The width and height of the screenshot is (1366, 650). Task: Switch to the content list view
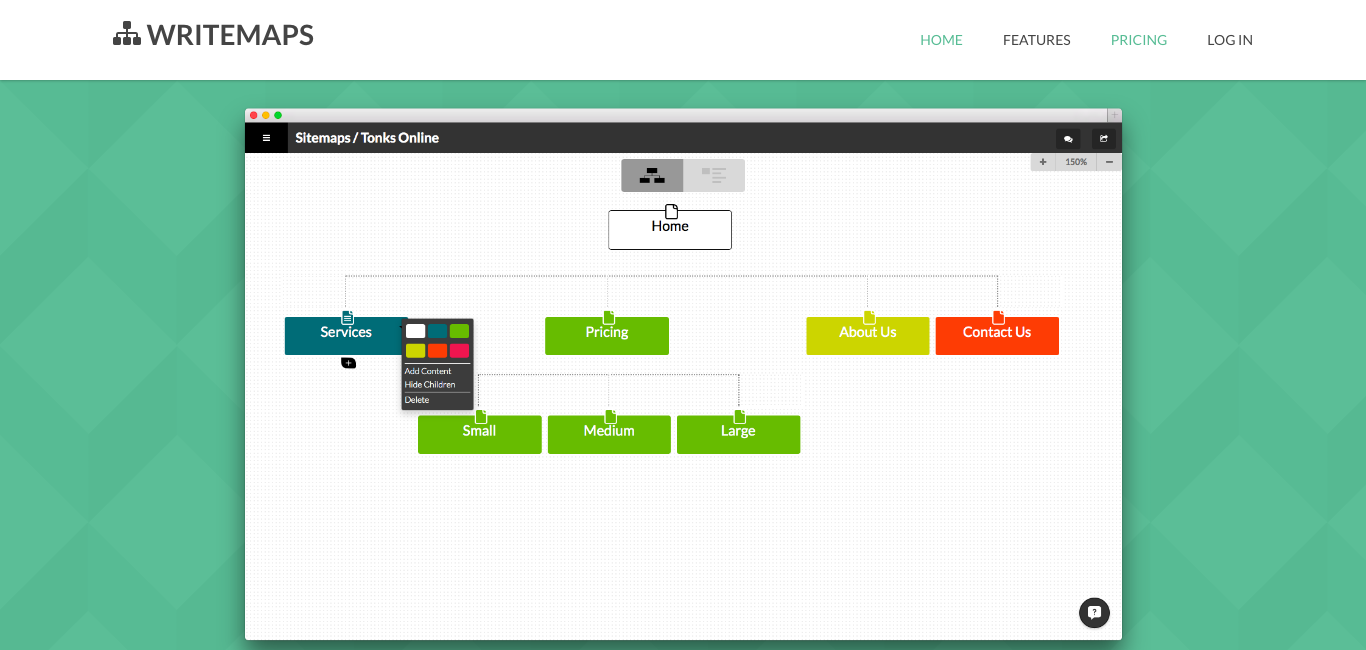(x=714, y=175)
